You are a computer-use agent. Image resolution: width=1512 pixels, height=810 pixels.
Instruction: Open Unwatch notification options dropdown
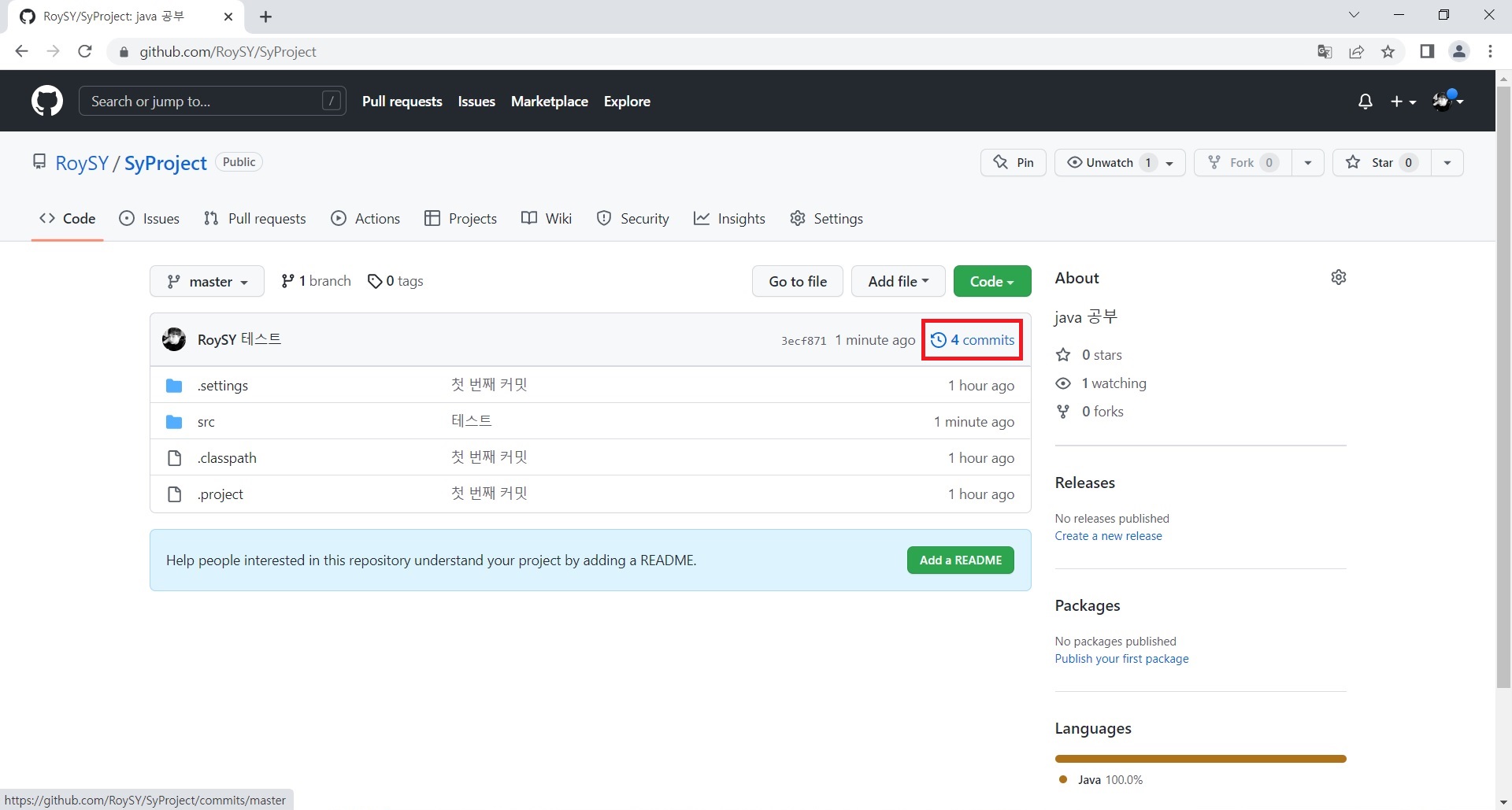(x=1170, y=163)
